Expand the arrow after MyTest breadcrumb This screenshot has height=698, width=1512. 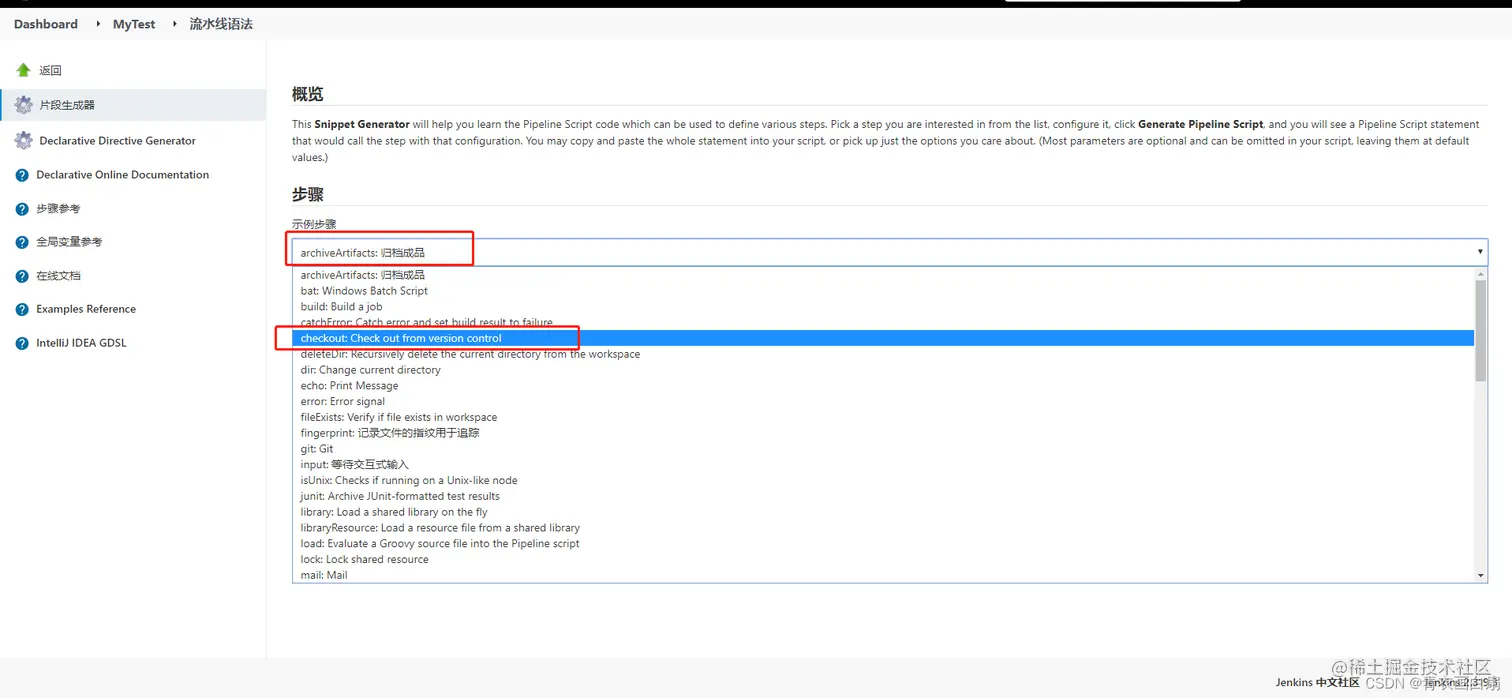click(174, 23)
